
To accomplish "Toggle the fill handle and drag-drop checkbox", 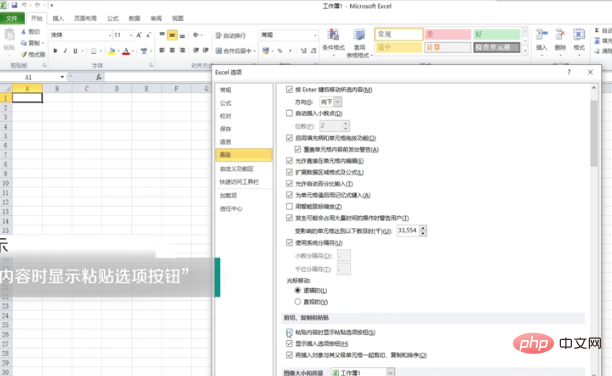I will [289, 138].
